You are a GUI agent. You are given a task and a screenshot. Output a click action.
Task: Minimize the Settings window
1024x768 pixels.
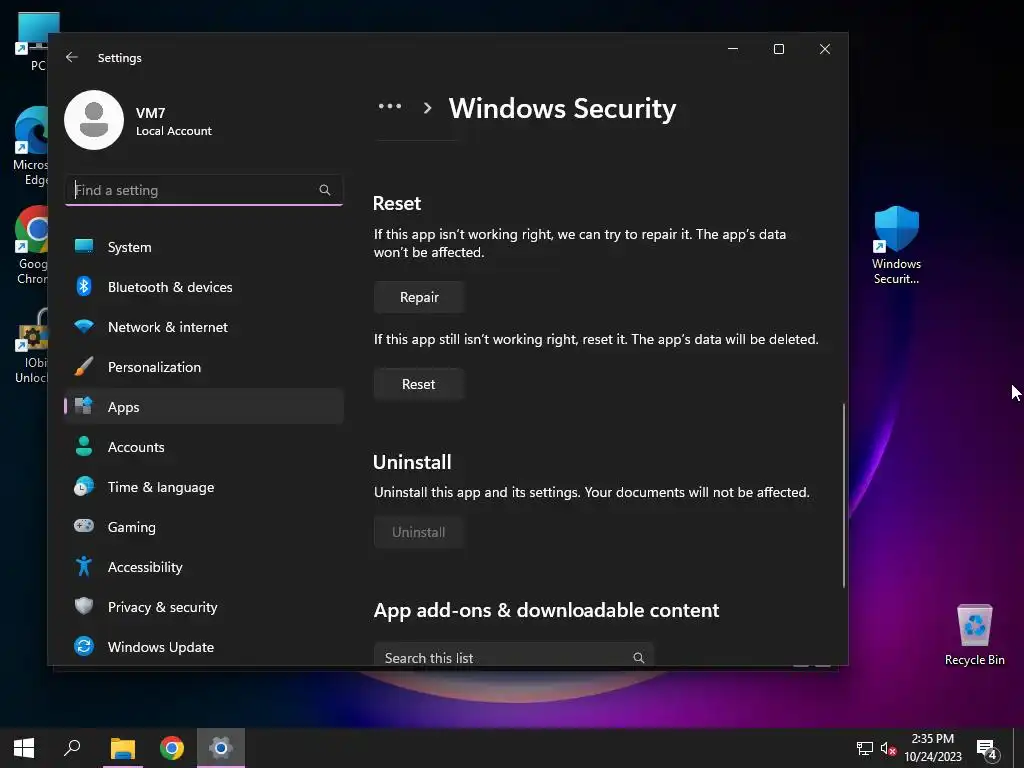[x=733, y=49]
